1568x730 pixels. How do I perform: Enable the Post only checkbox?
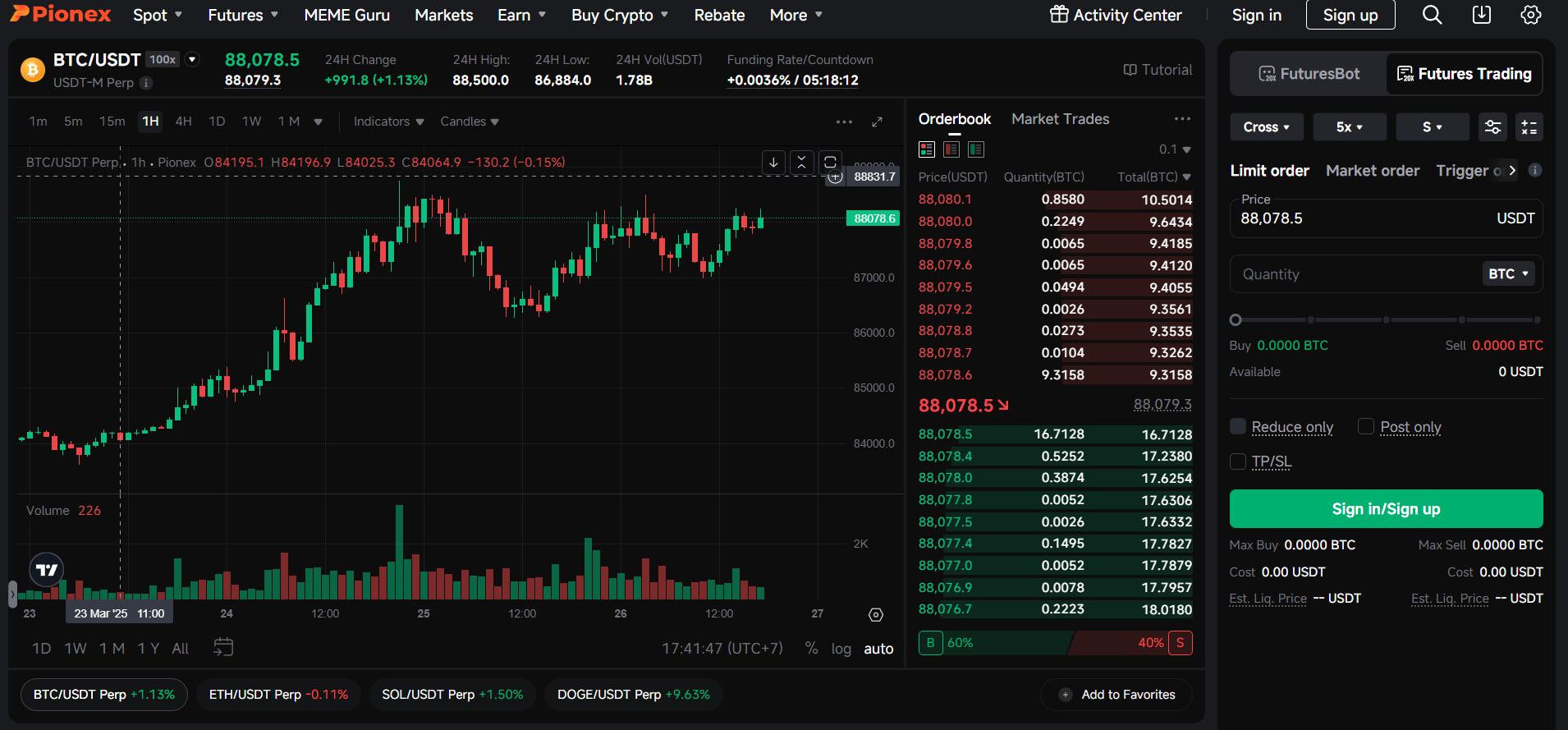pos(1366,426)
